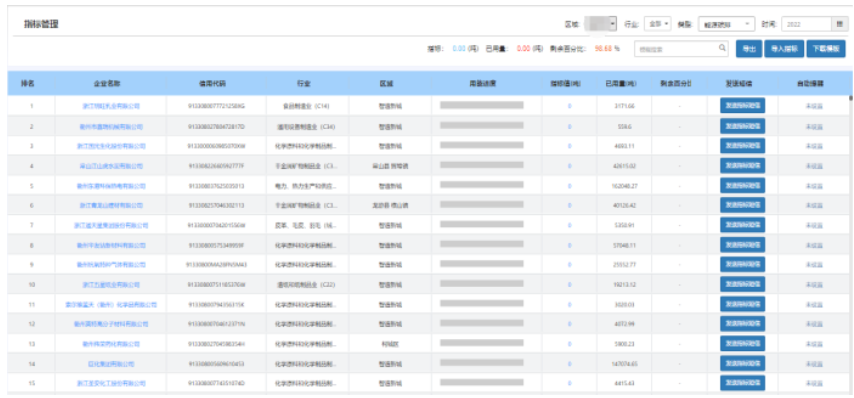
Task: Click 未设置 auto-reminder link in rank 13 row
Action: click(x=814, y=344)
